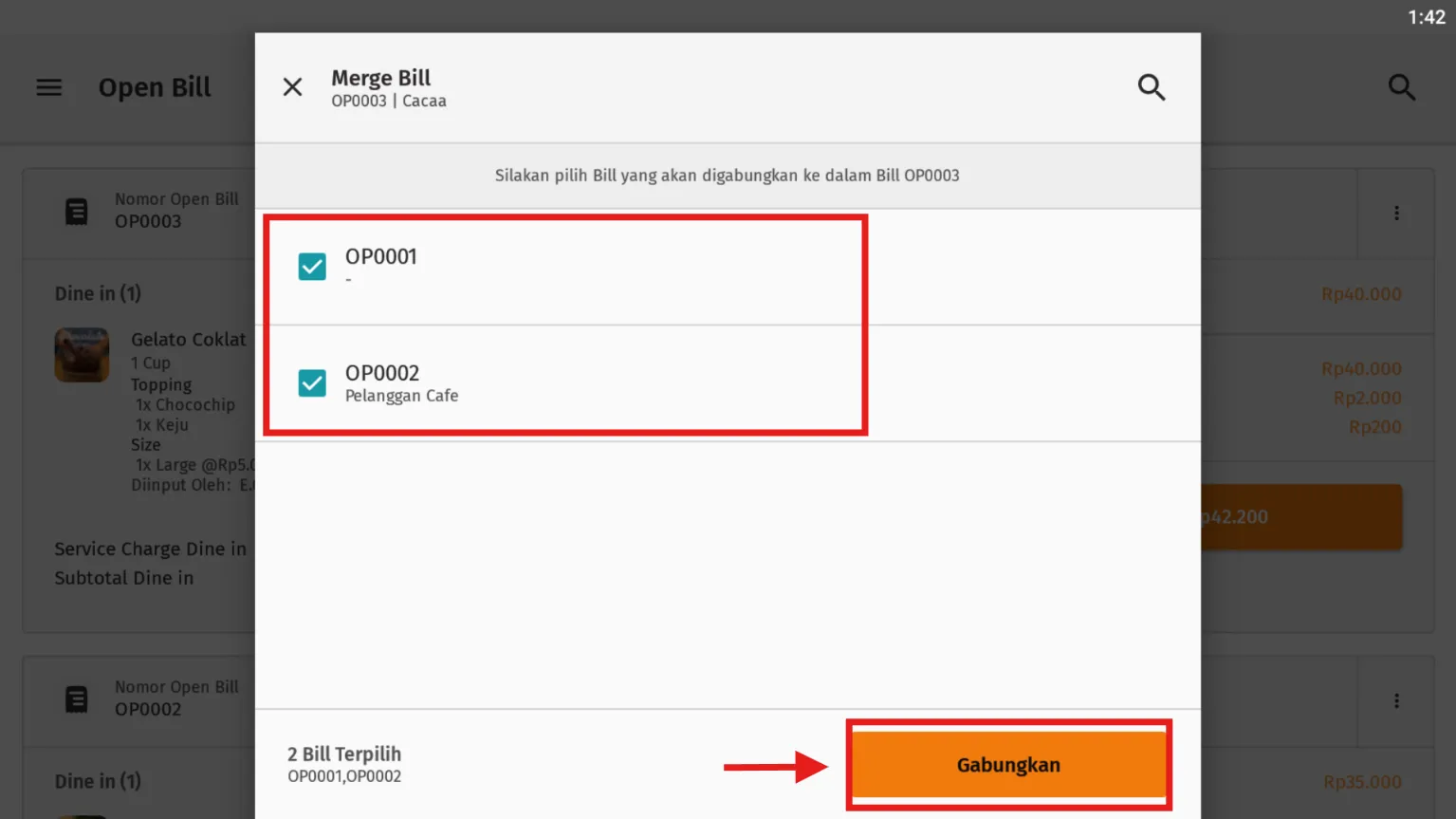Click the OP0003 bill document icon
This screenshot has height=819, width=1456.
[x=77, y=212]
